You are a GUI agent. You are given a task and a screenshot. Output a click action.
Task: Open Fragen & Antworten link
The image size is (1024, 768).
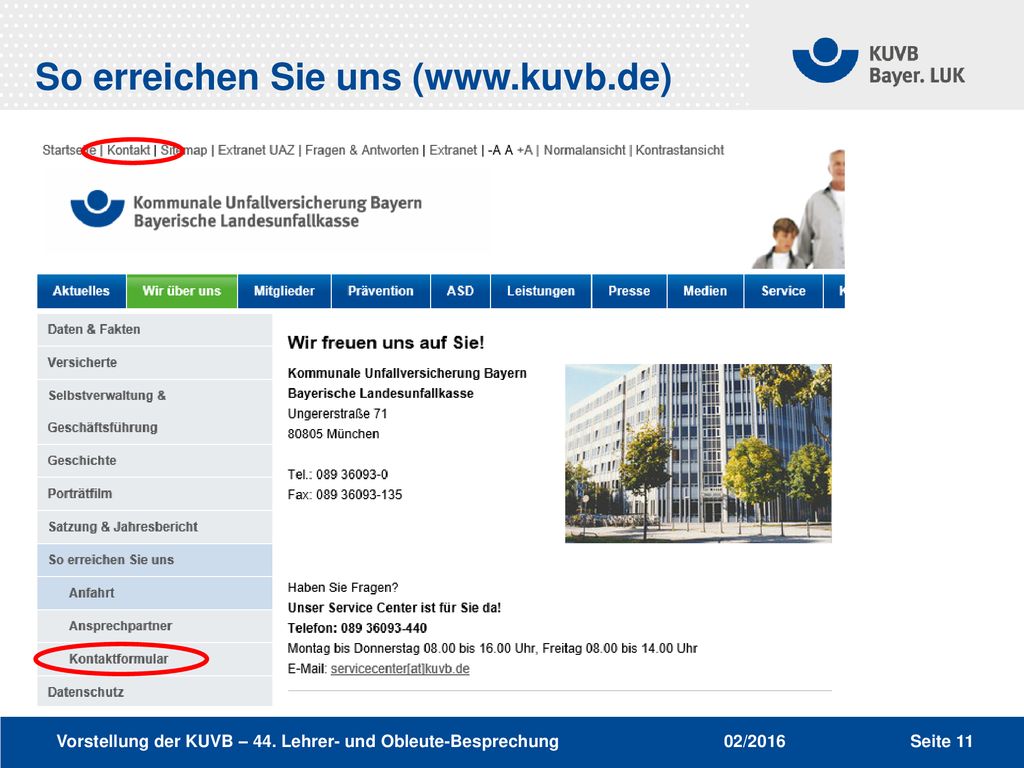point(362,150)
